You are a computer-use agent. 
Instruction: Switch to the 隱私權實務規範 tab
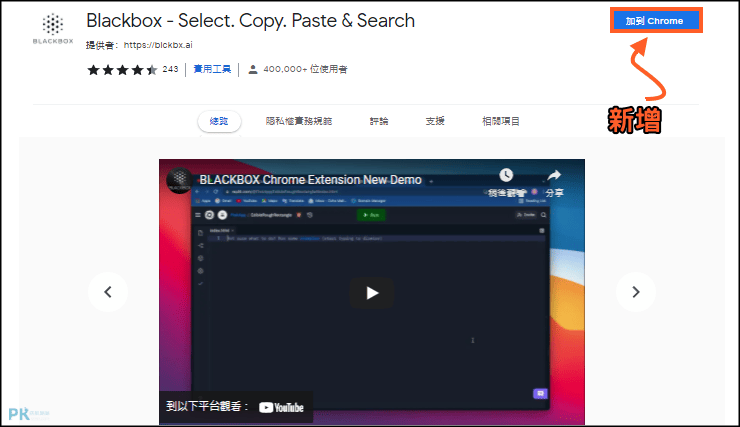coord(299,121)
